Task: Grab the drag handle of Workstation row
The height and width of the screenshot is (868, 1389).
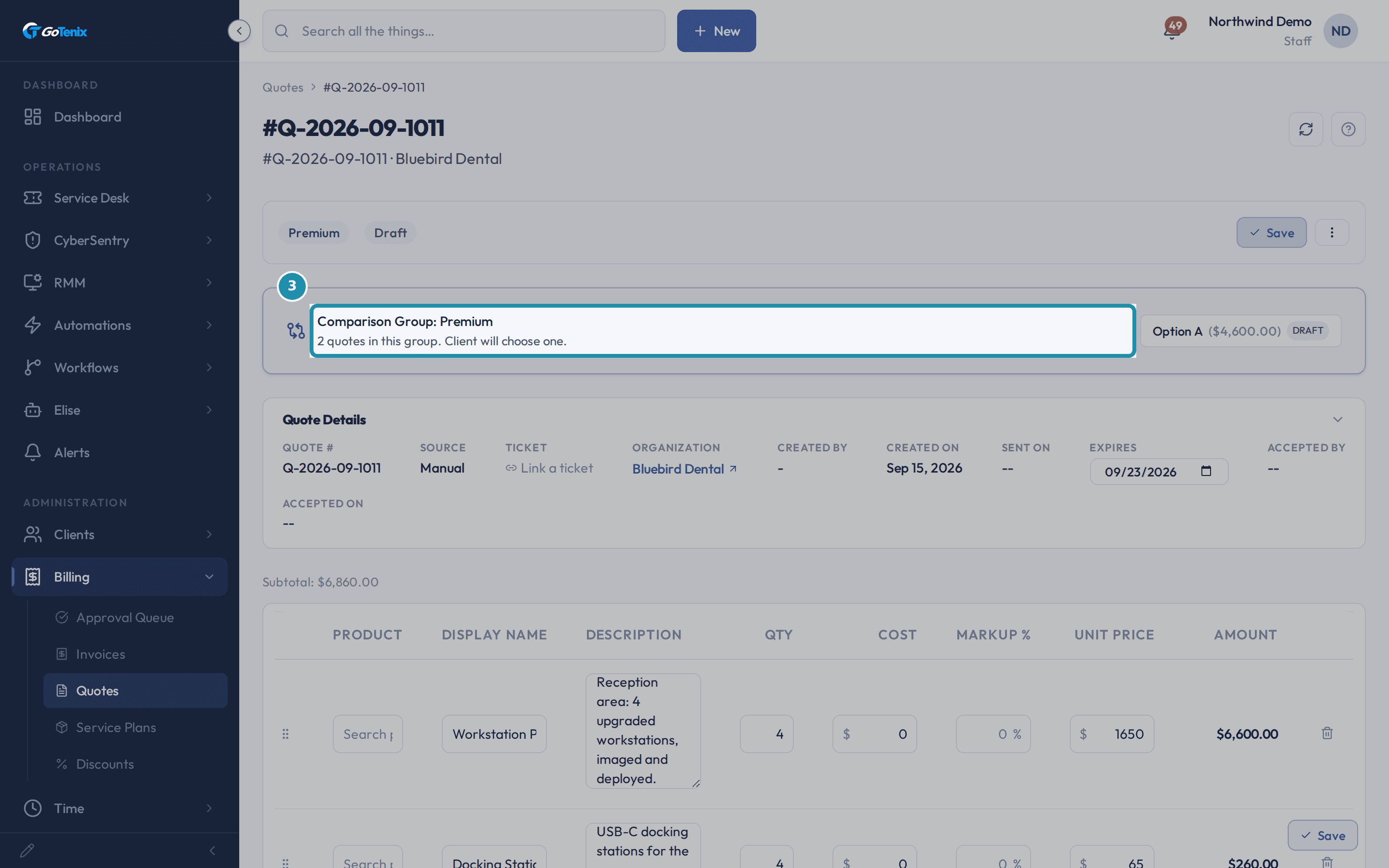Action: pyautogui.click(x=285, y=733)
